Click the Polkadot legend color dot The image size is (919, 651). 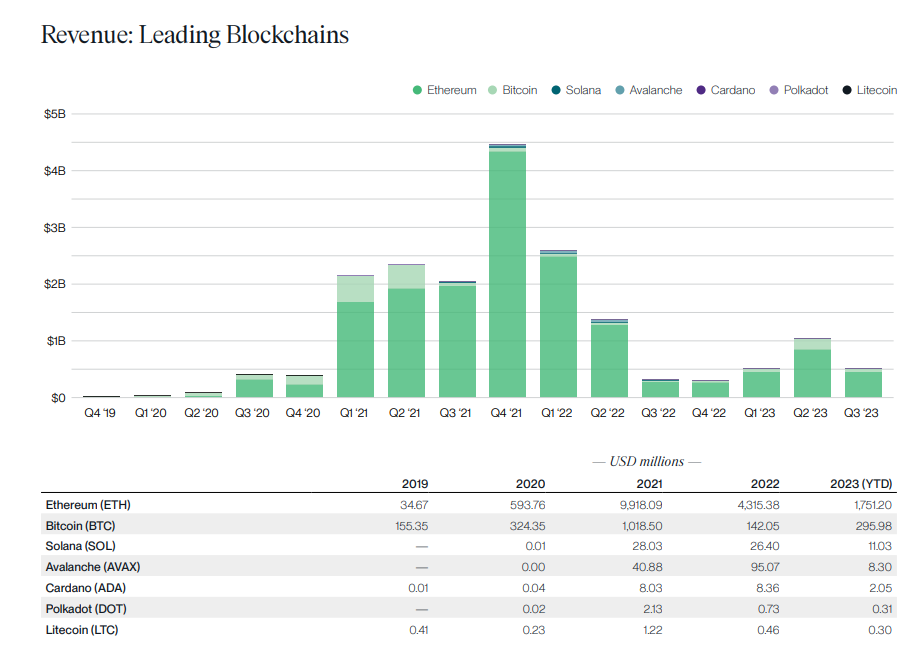coord(774,90)
